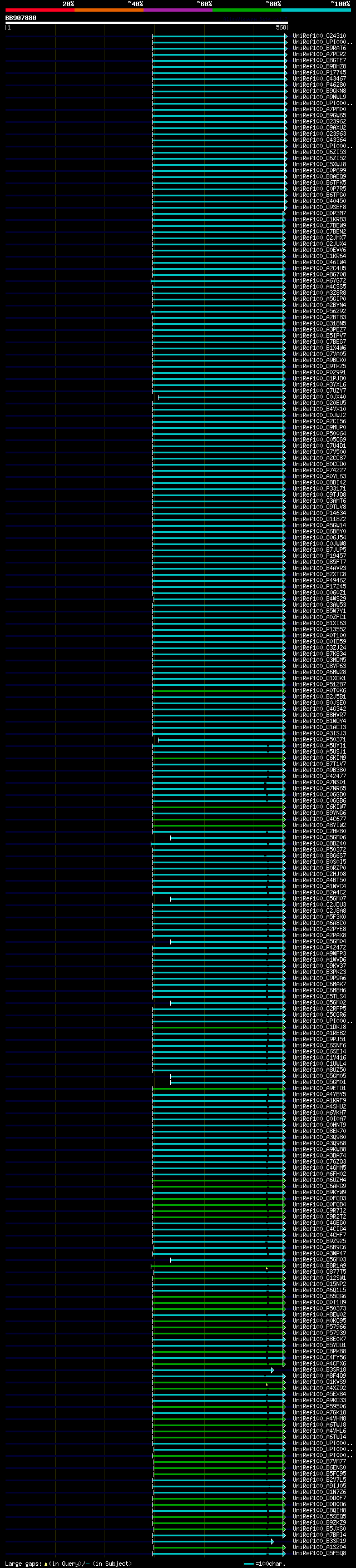Click hit label UniRef100_Q40450

pos(319,201)
